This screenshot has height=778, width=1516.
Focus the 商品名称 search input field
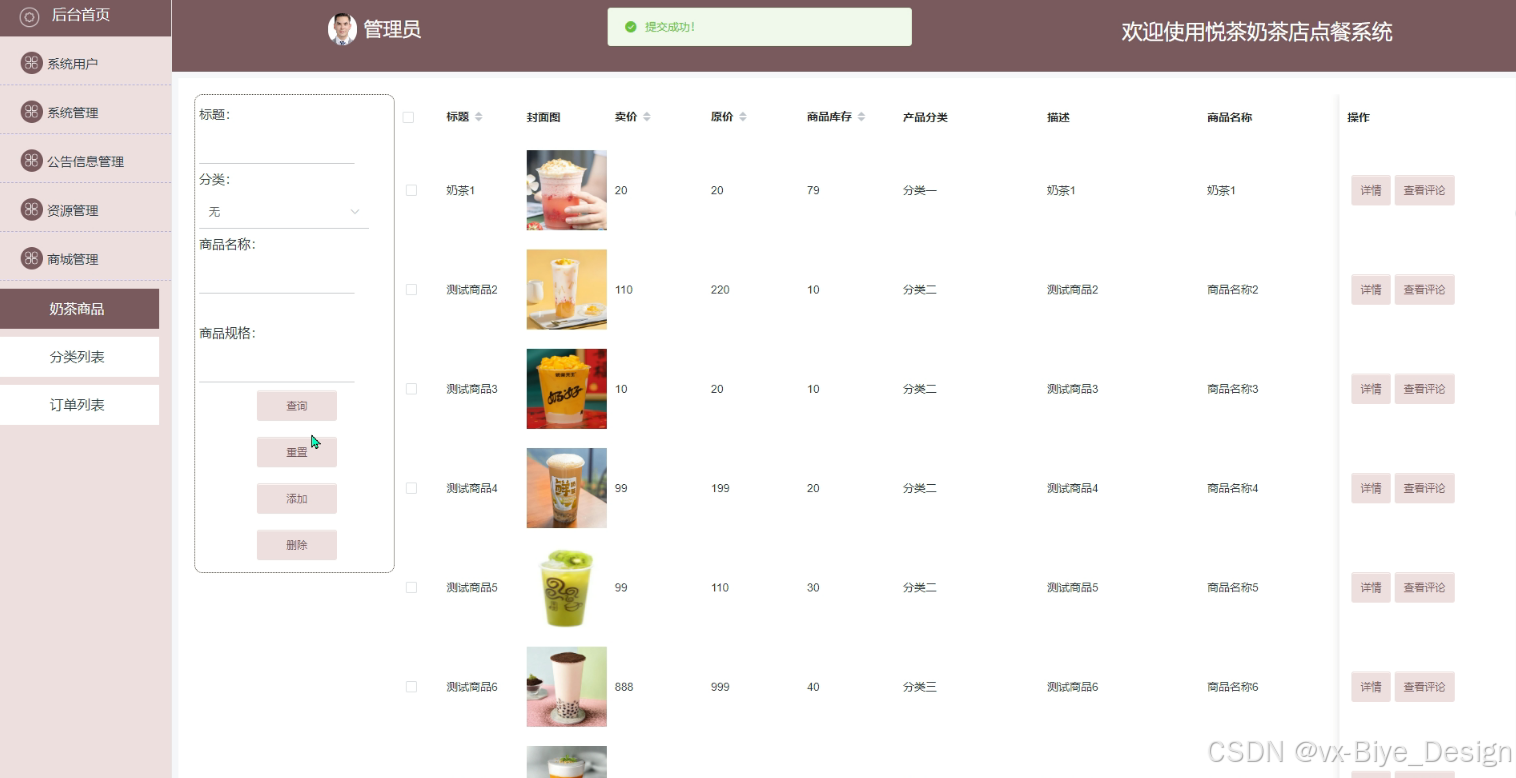[277, 277]
